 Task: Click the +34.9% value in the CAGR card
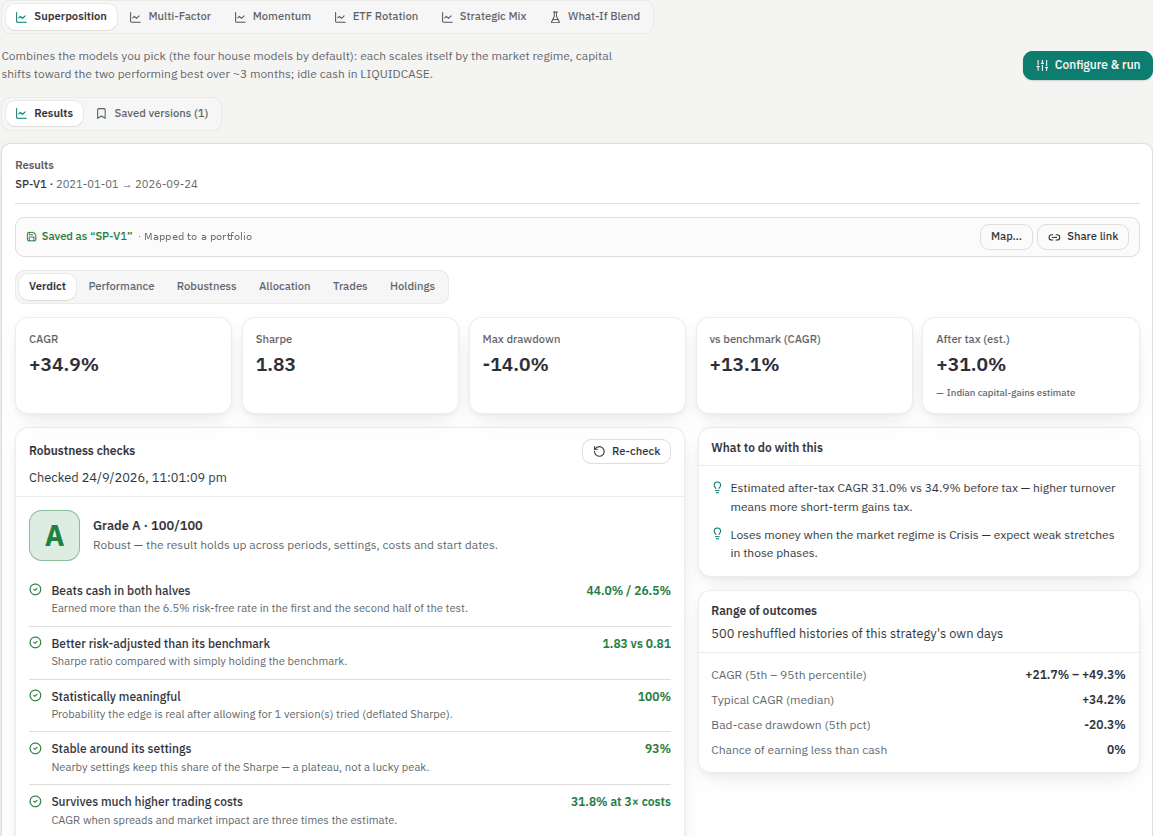click(x=64, y=365)
